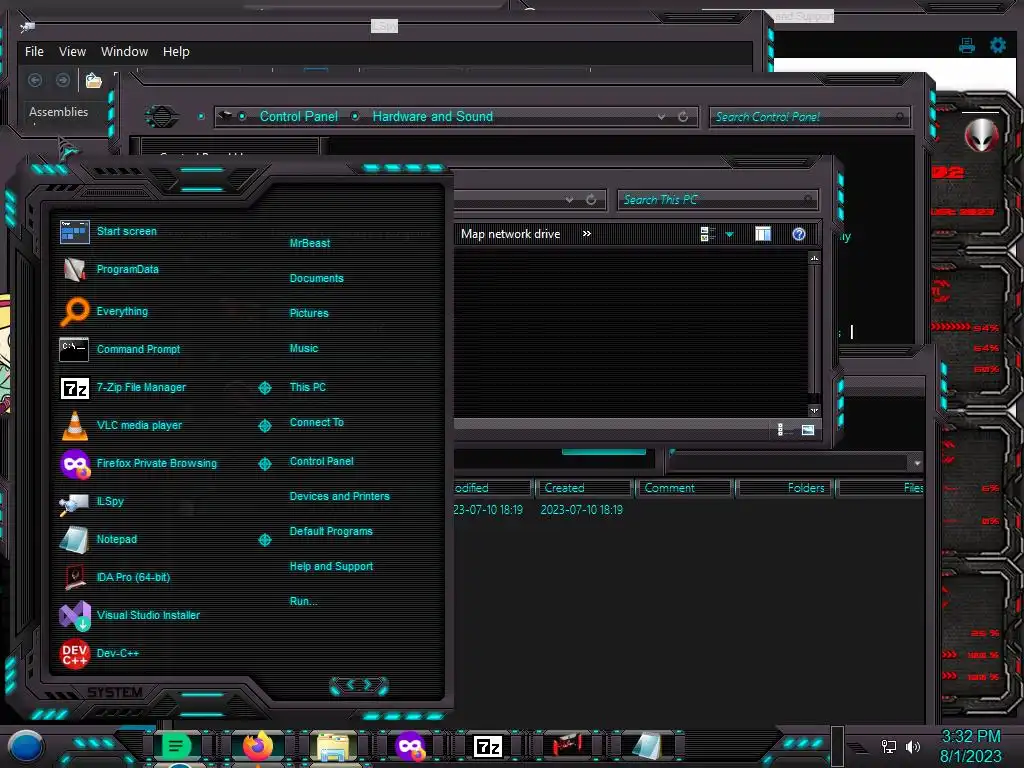Expand 7-Zip File Manager jump list arrow
This screenshot has height=768, width=1024.
pos(264,388)
